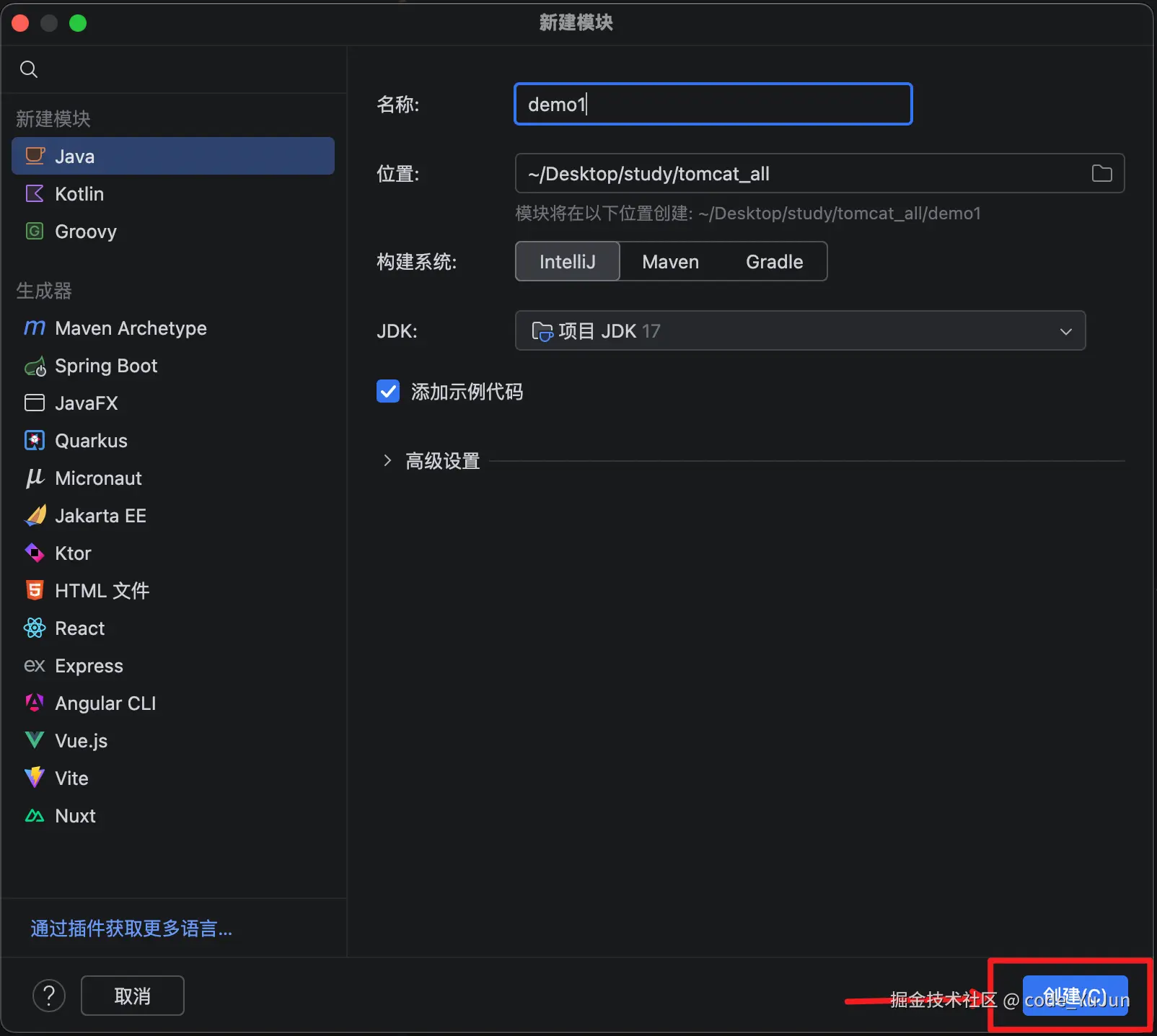The width and height of the screenshot is (1157, 1036).
Task: Select the Vue.js logo icon
Action: point(35,740)
